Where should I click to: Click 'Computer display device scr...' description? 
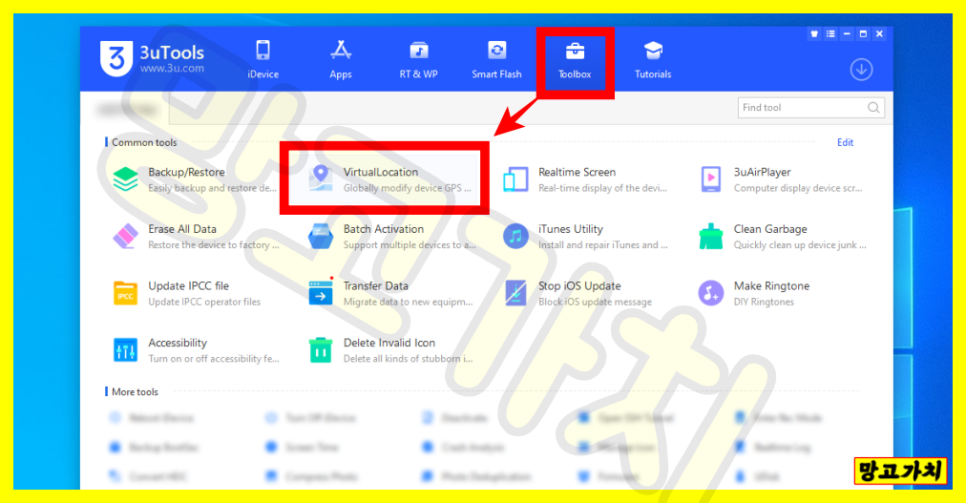[x=798, y=188]
